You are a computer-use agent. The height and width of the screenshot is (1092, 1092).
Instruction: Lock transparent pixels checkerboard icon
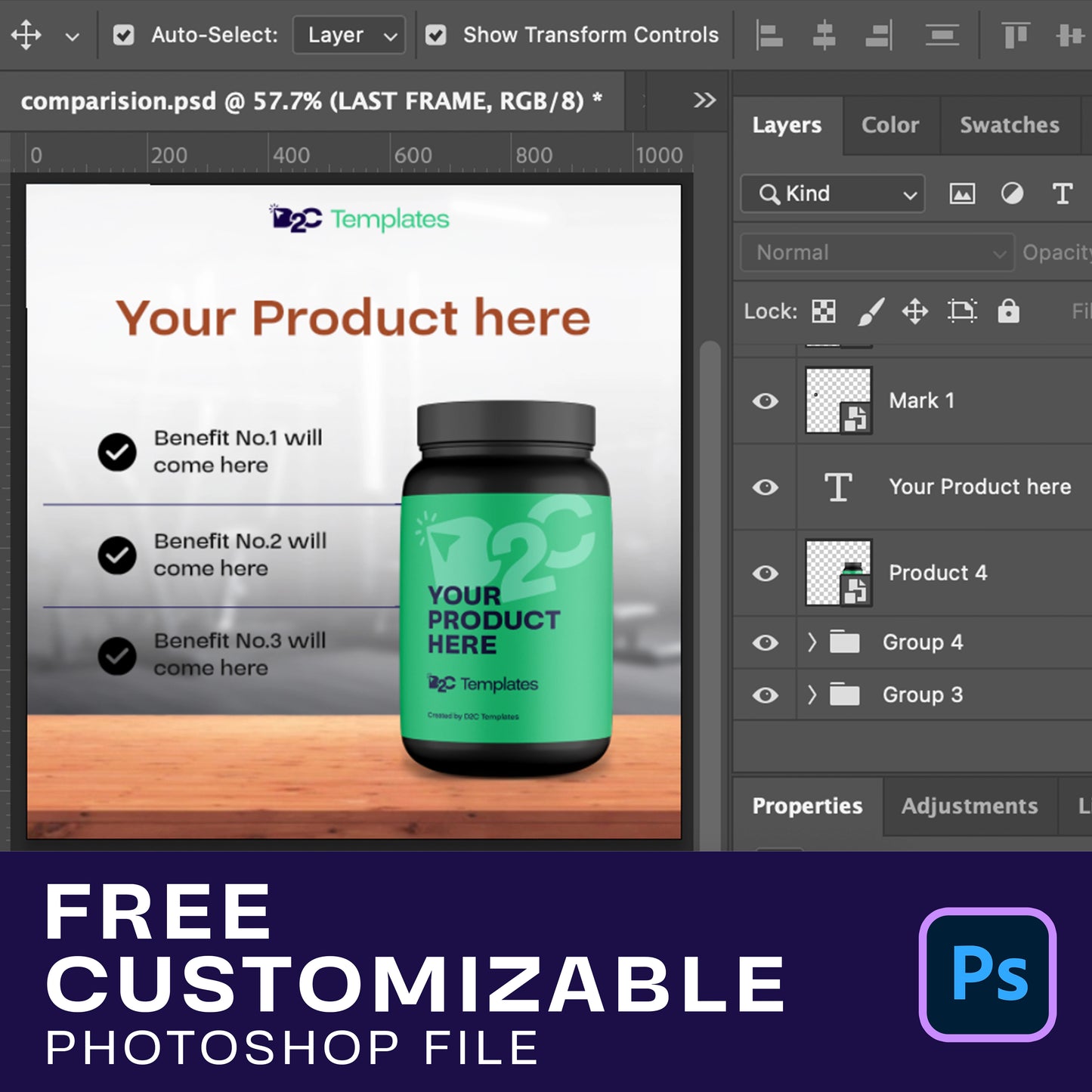(x=823, y=311)
